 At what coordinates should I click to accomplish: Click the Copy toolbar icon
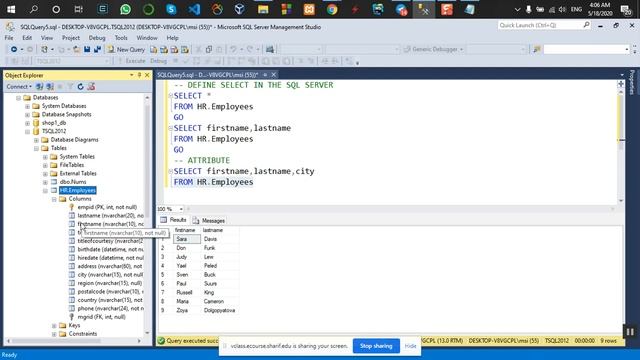[x=209, y=49]
